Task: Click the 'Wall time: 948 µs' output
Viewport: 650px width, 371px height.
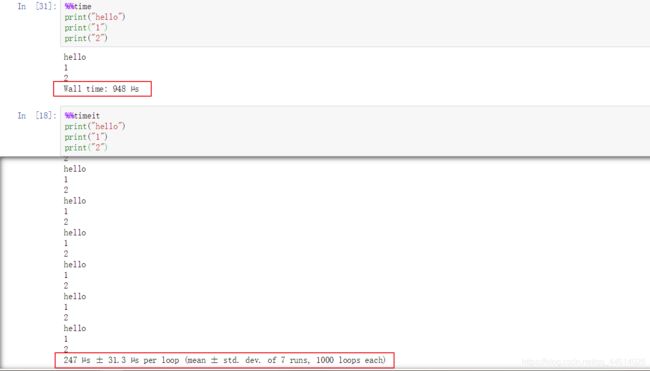Action: pyautogui.click(x=102, y=89)
